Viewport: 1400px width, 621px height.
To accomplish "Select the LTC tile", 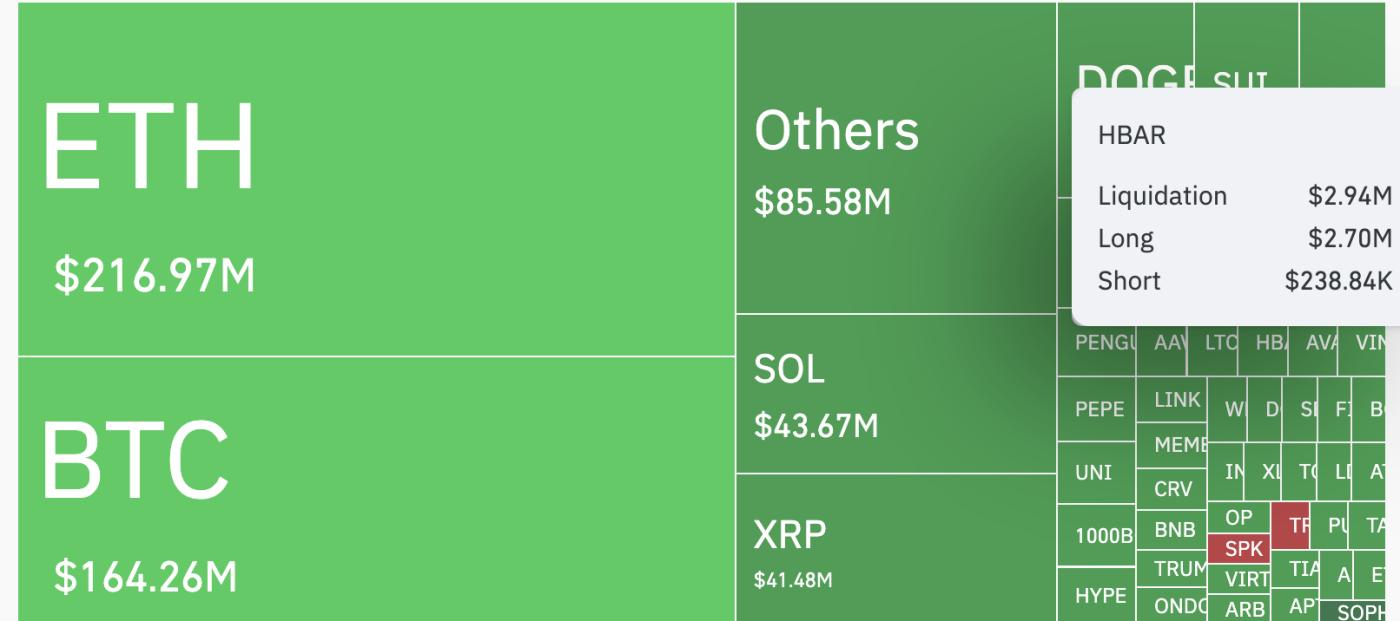I will click(1221, 343).
